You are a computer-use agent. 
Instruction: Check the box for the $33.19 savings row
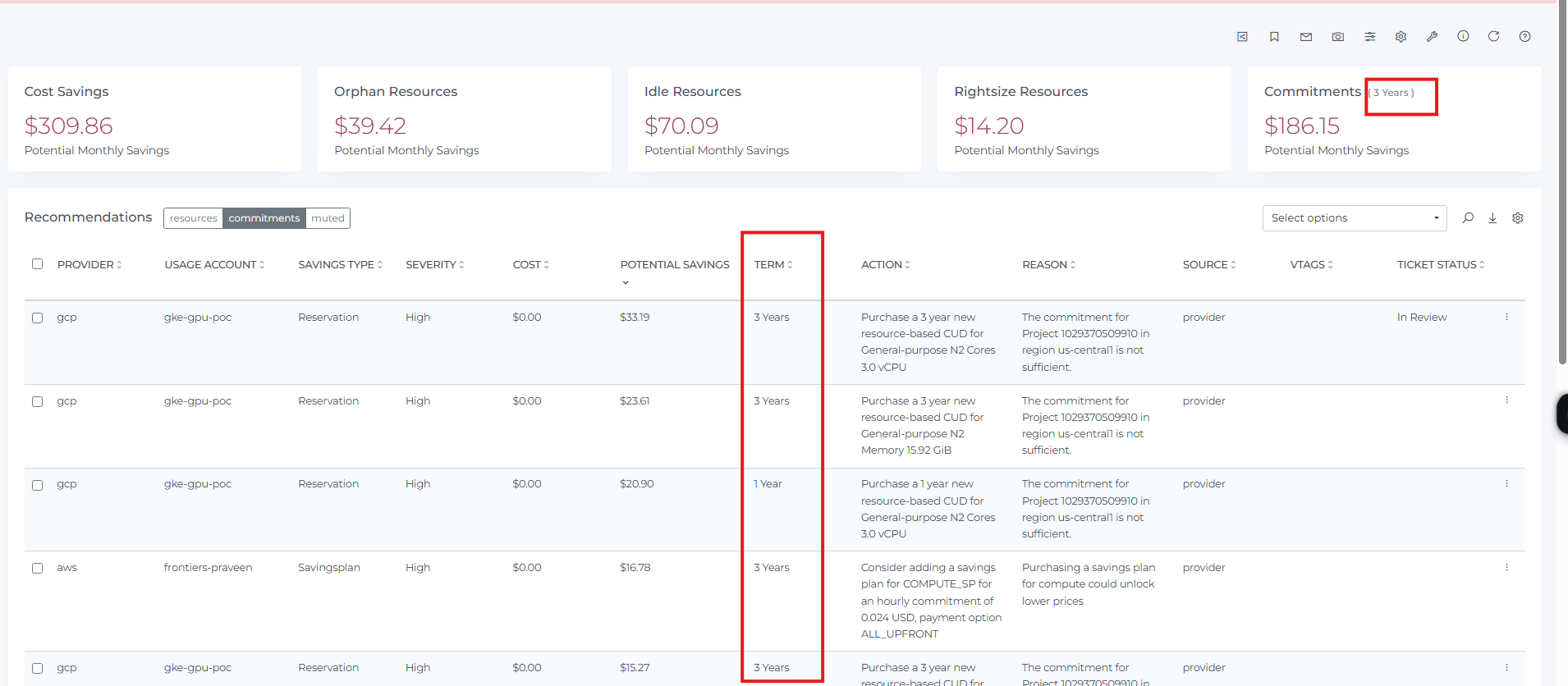(37, 318)
